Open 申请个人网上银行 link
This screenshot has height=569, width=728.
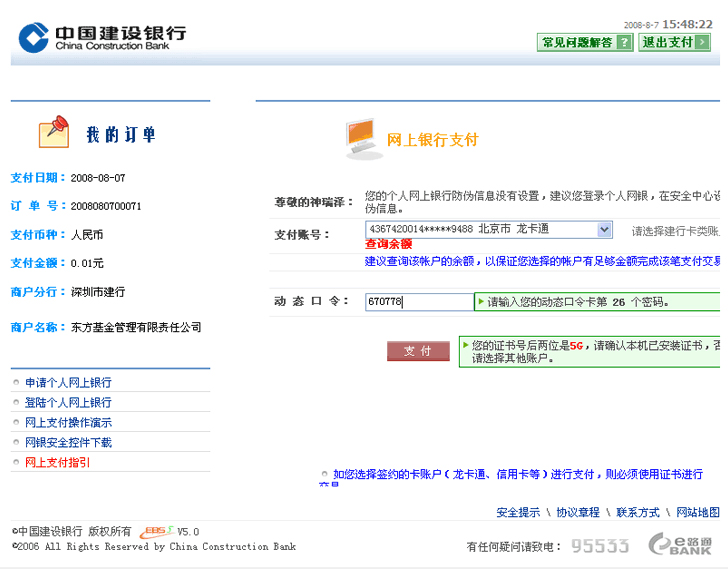click(68, 382)
